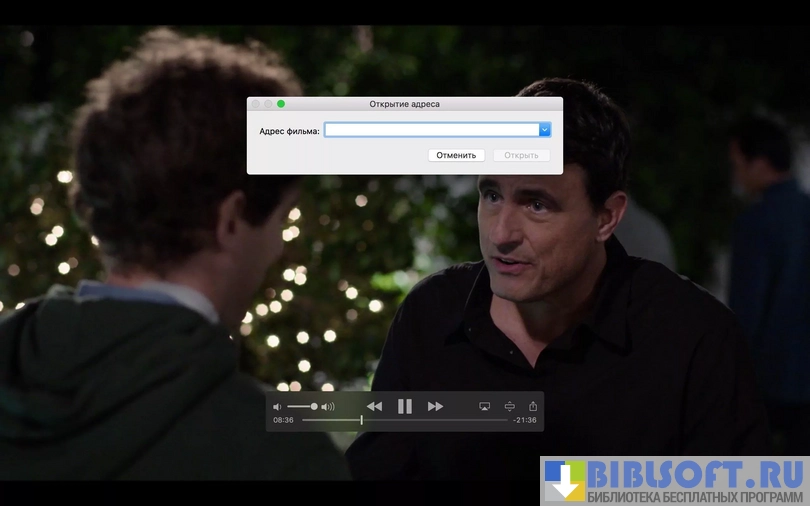
Task: Pause the video playback
Action: tap(405, 406)
